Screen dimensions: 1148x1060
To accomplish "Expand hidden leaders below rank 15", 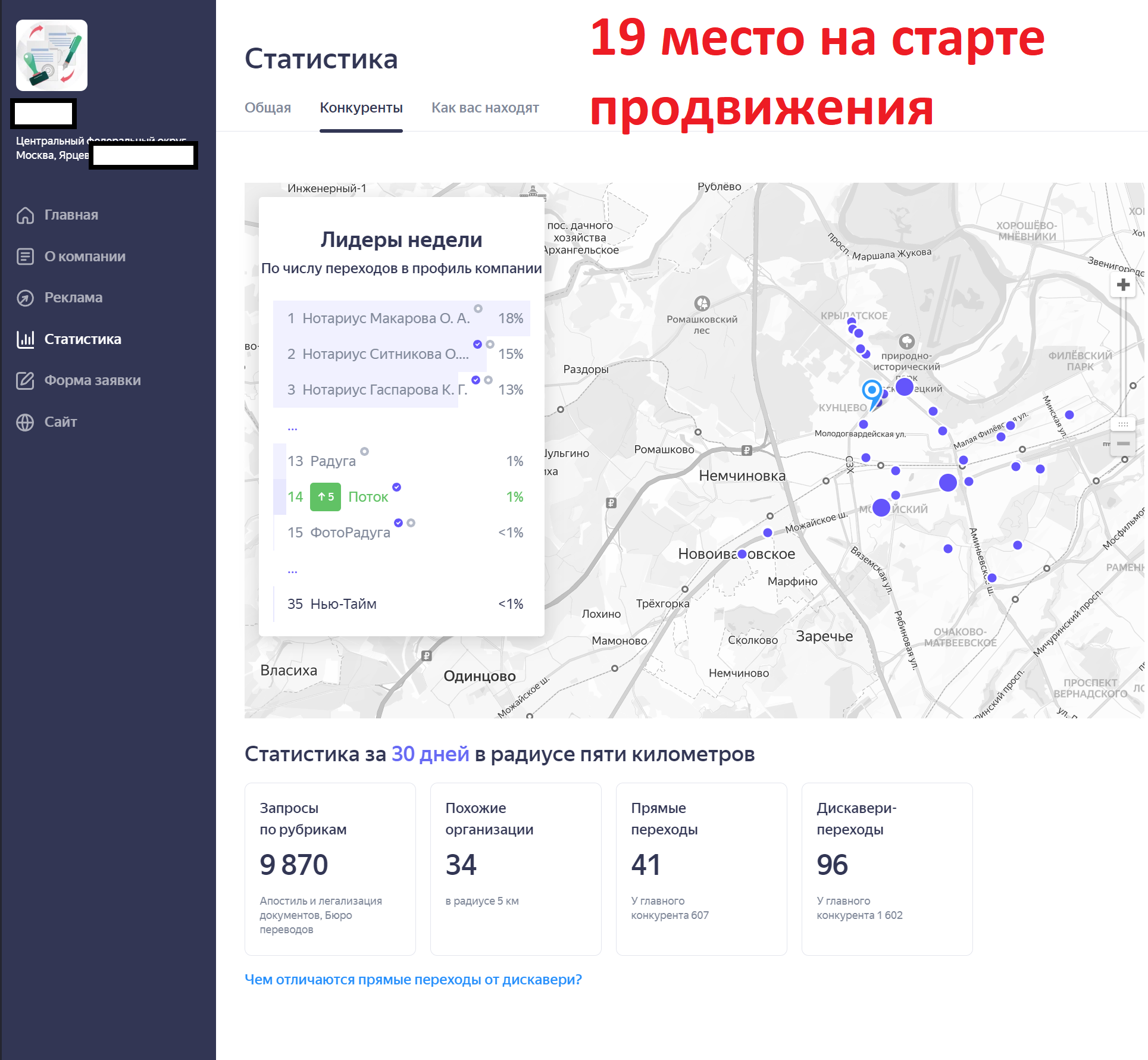I will 292,570.
